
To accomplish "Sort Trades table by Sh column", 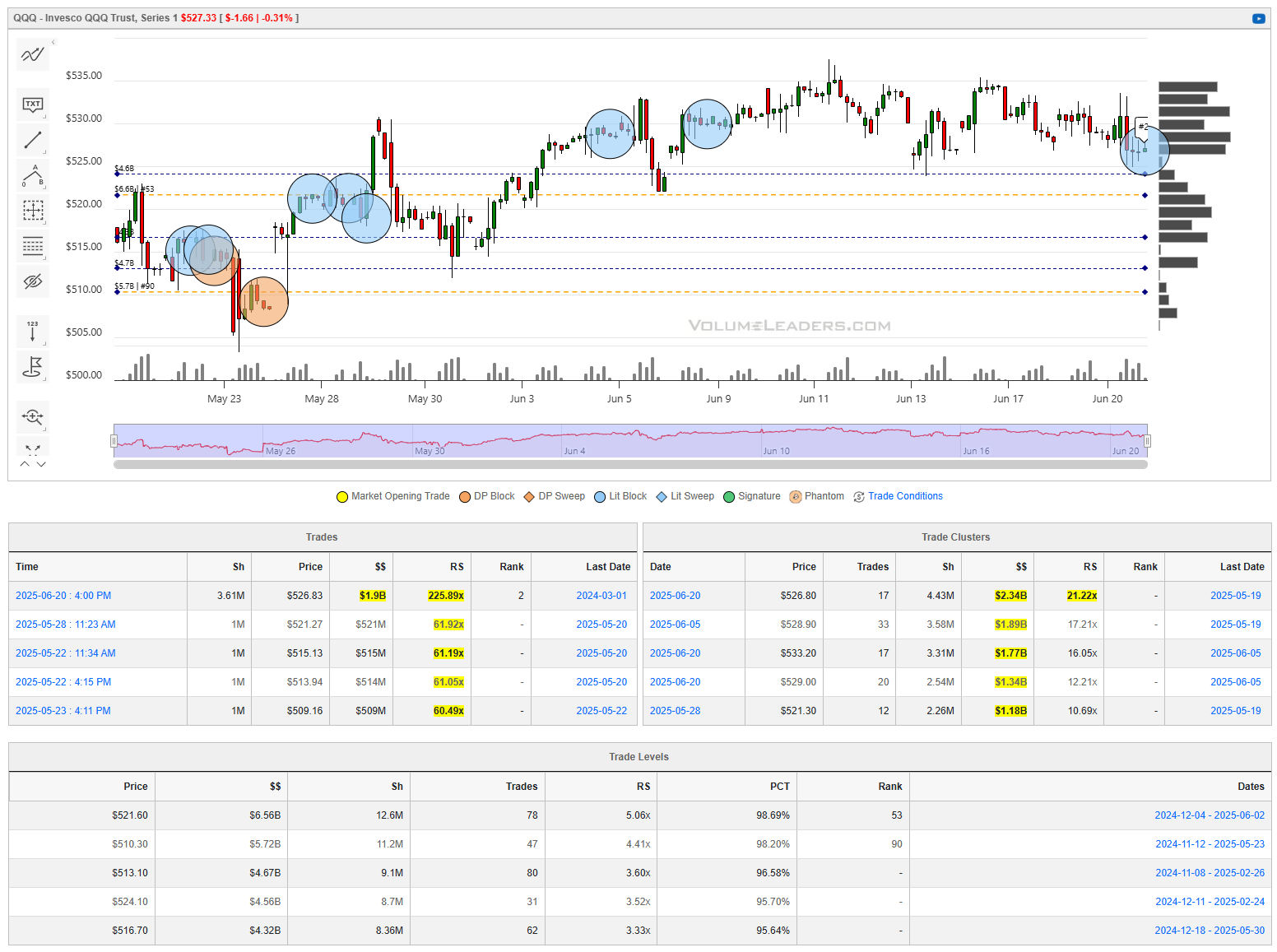I will coord(220,567).
